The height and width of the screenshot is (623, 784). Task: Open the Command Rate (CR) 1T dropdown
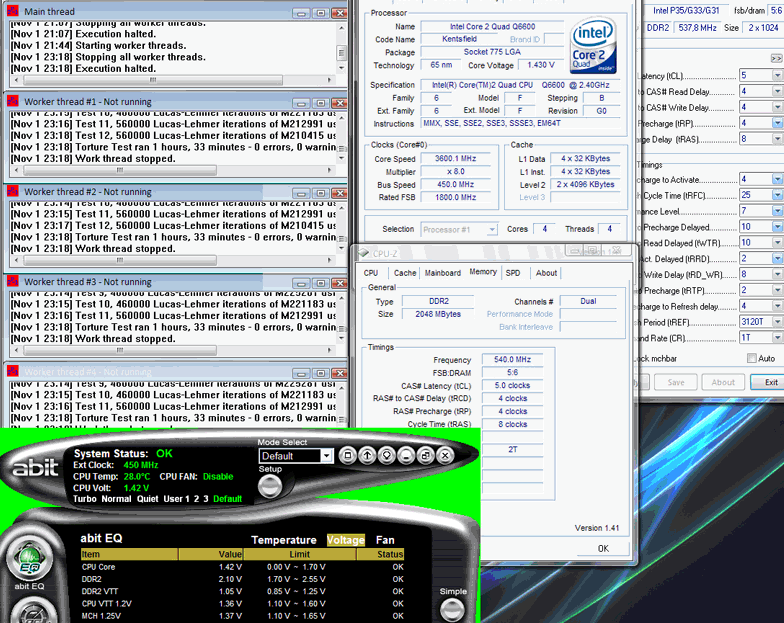tap(777, 338)
